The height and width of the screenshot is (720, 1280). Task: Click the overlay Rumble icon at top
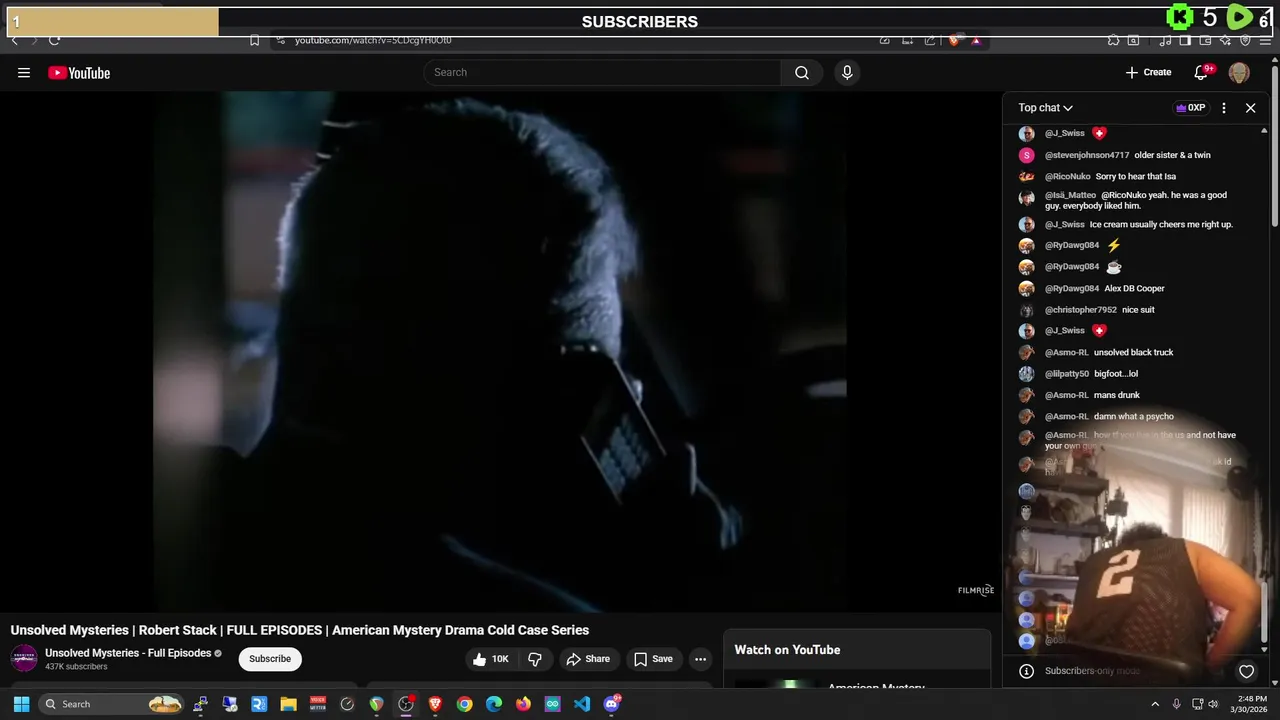click(1239, 17)
